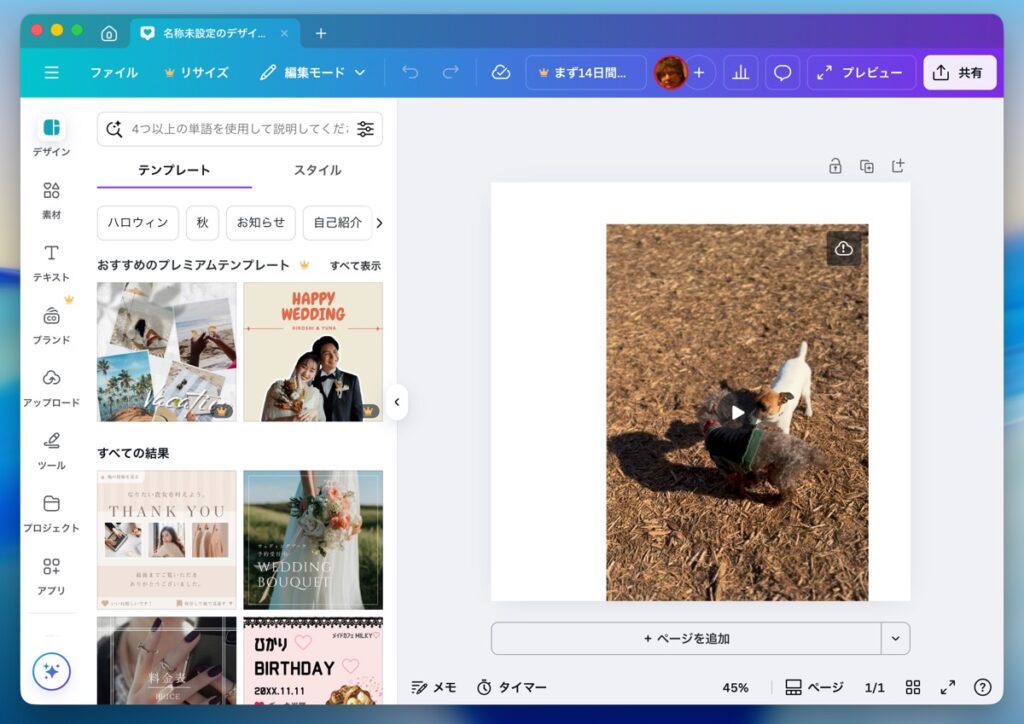Open the analytics bar chart icon
The height and width of the screenshot is (724, 1024).
741,73
